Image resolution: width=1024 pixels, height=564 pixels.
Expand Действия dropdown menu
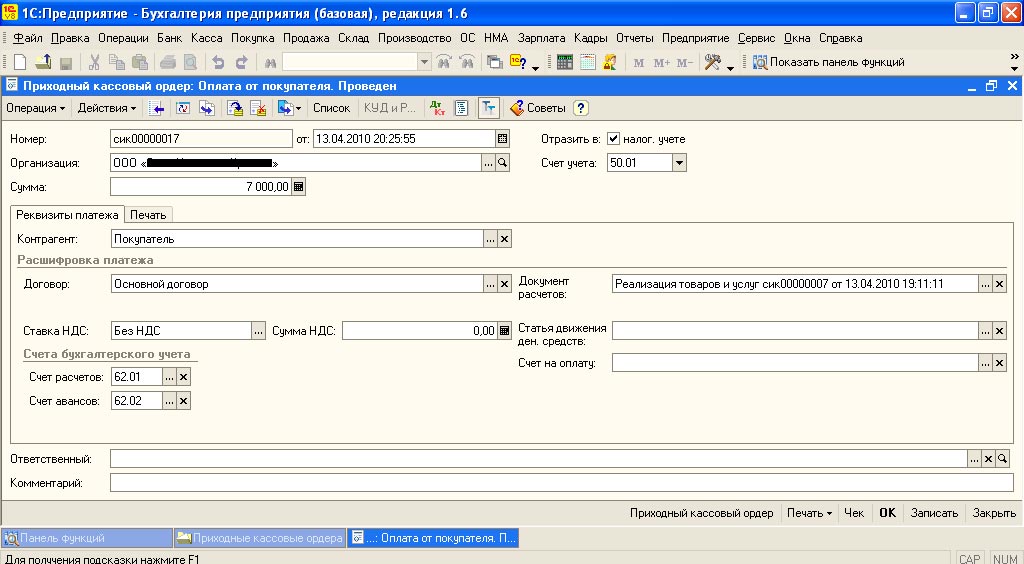pos(107,108)
